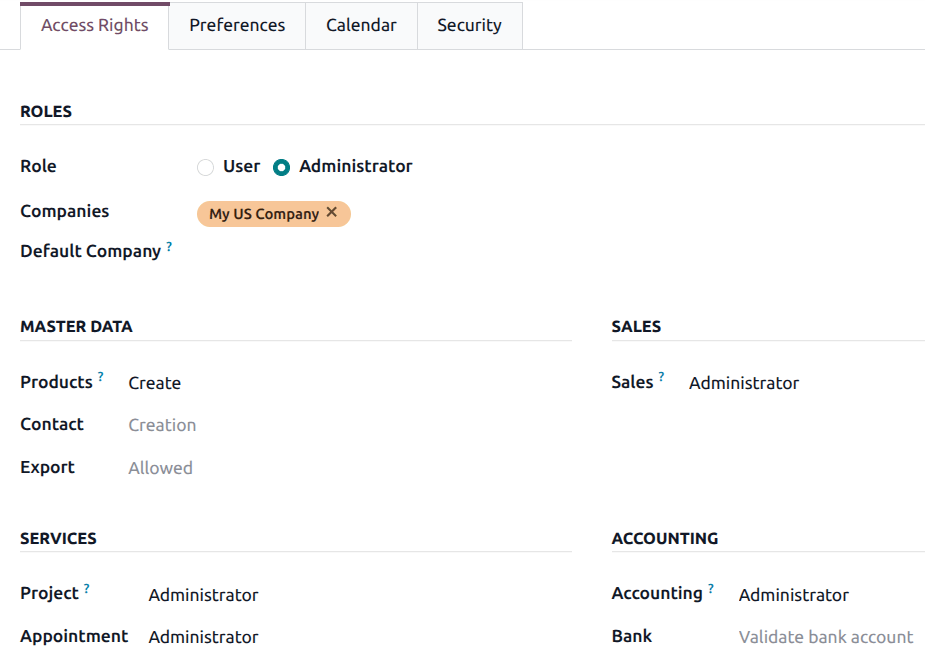Click the SERVICES section heading
The width and height of the screenshot is (925, 662).
click(58, 539)
